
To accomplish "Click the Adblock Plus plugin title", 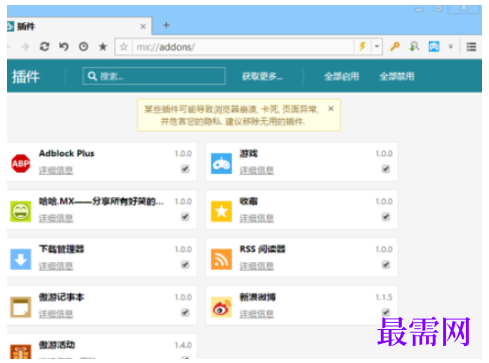I will coord(67,153).
